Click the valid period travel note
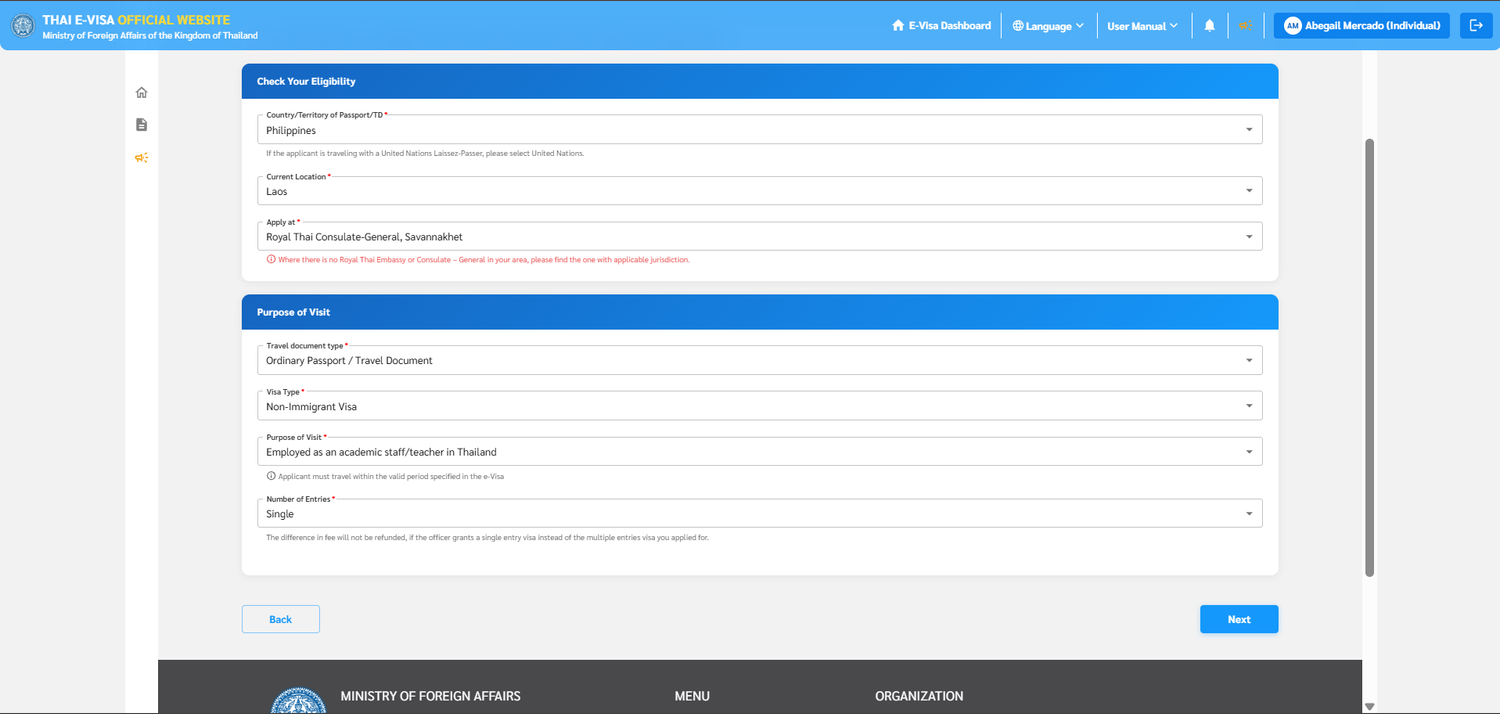The width and height of the screenshot is (1500, 714). [390, 476]
